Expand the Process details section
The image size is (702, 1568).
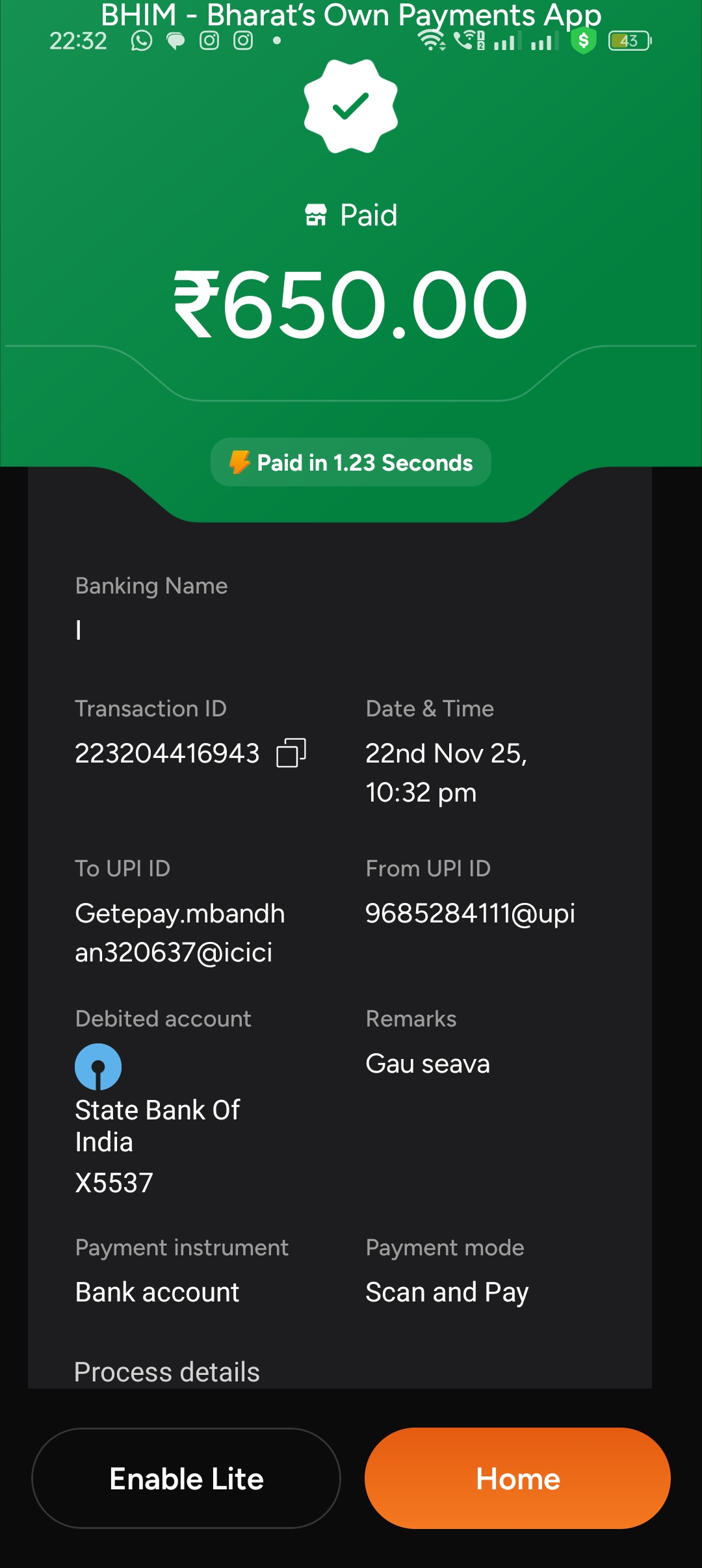(167, 1372)
